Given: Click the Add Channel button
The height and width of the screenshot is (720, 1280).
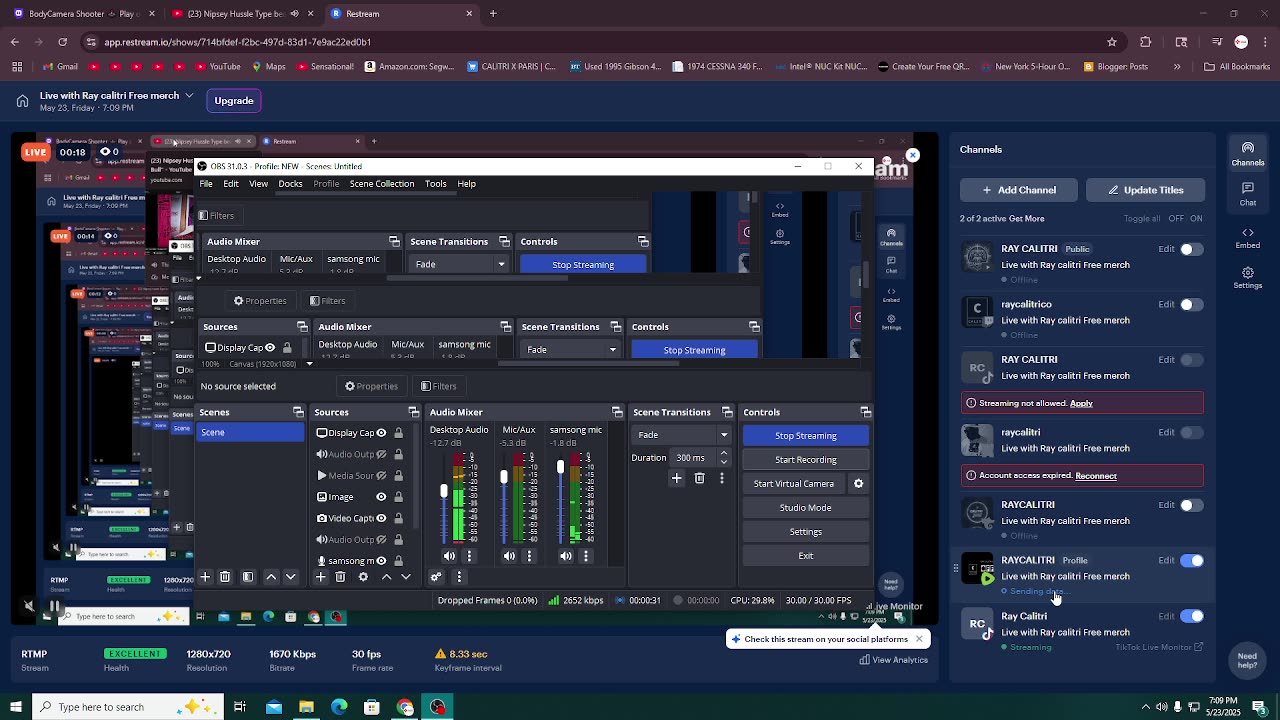Looking at the screenshot, I should tap(1019, 190).
